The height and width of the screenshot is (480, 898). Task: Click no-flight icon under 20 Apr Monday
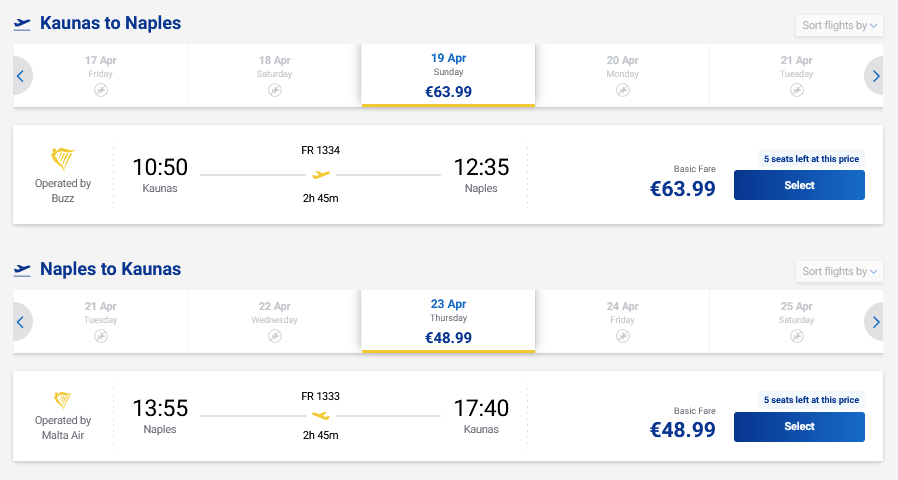(x=622, y=90)
